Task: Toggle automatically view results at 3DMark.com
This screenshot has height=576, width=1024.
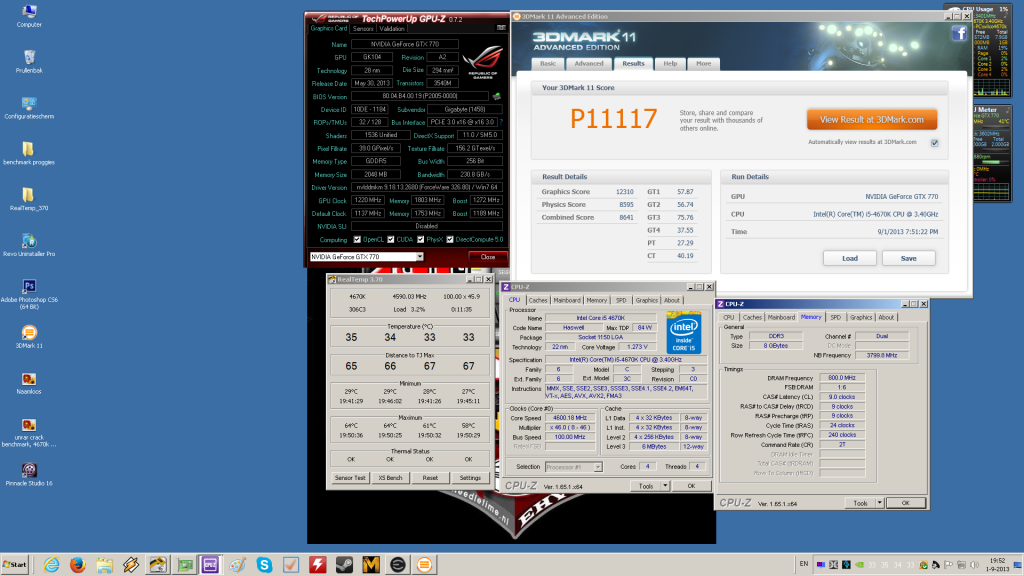Action: pos(935,143)
